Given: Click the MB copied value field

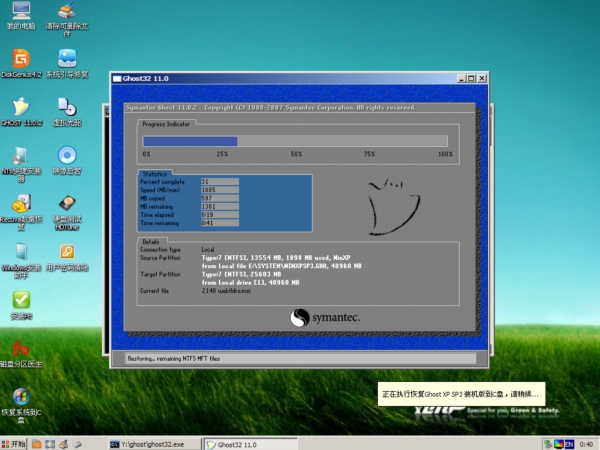Looking at the screenshot, I should point(220,198).
